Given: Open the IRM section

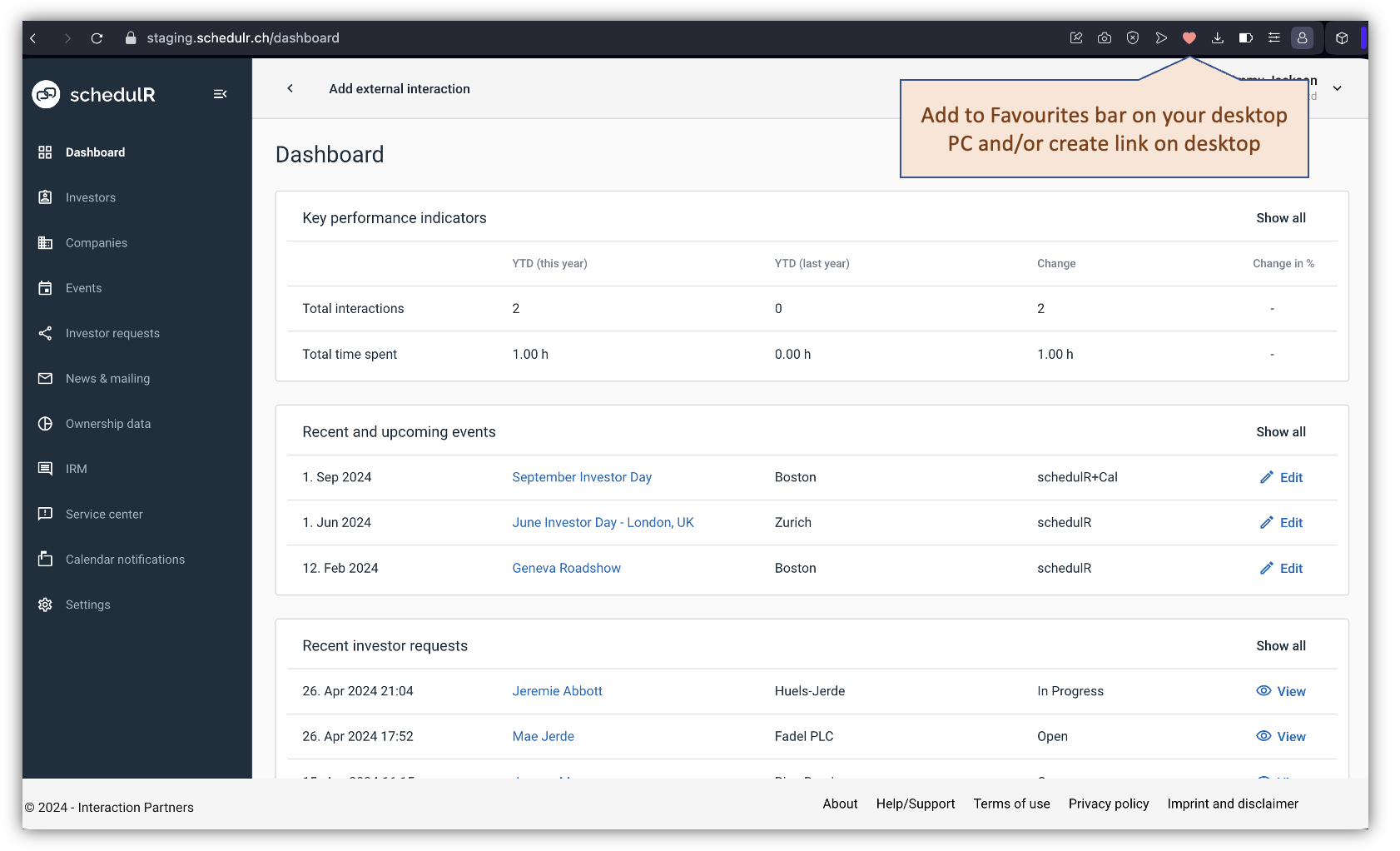Looking at the screenshot, I should [76, 468].
